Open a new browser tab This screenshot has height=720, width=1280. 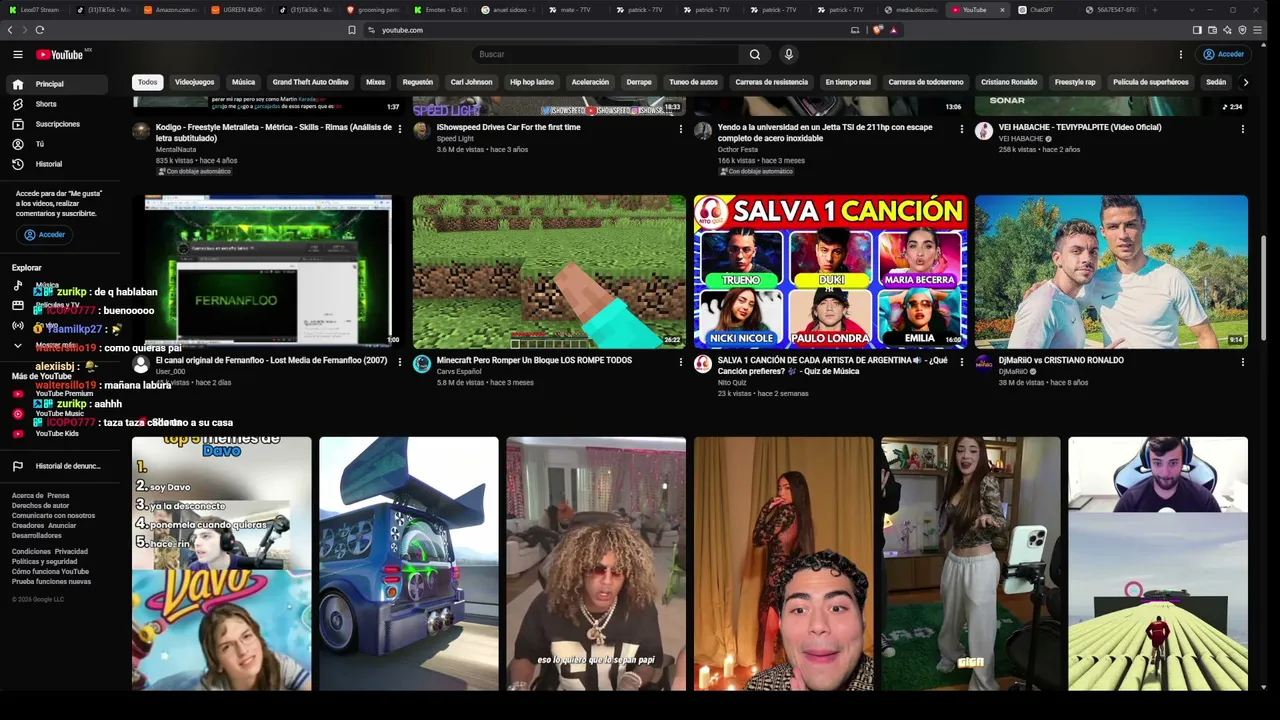tap(1155, 10)
